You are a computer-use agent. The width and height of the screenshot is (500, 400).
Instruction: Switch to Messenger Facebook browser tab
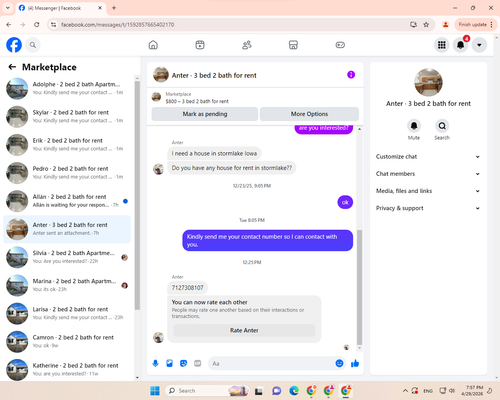(x=61, y=8)
